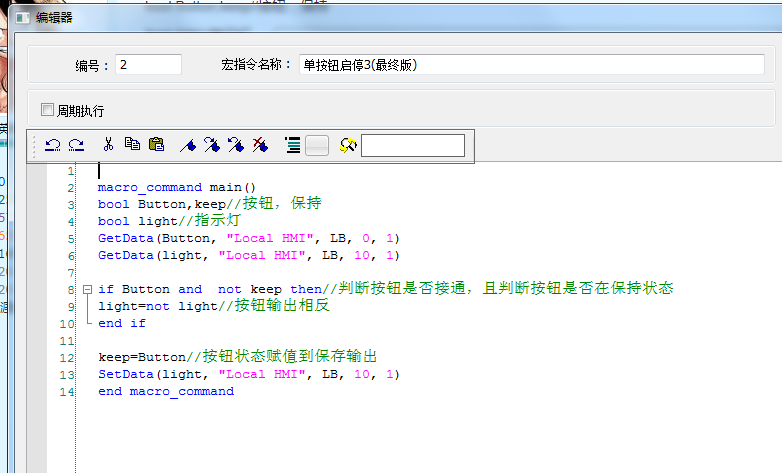
Task: Clear all bookmarks with red-X flag
Action: (x=259, y=145)
